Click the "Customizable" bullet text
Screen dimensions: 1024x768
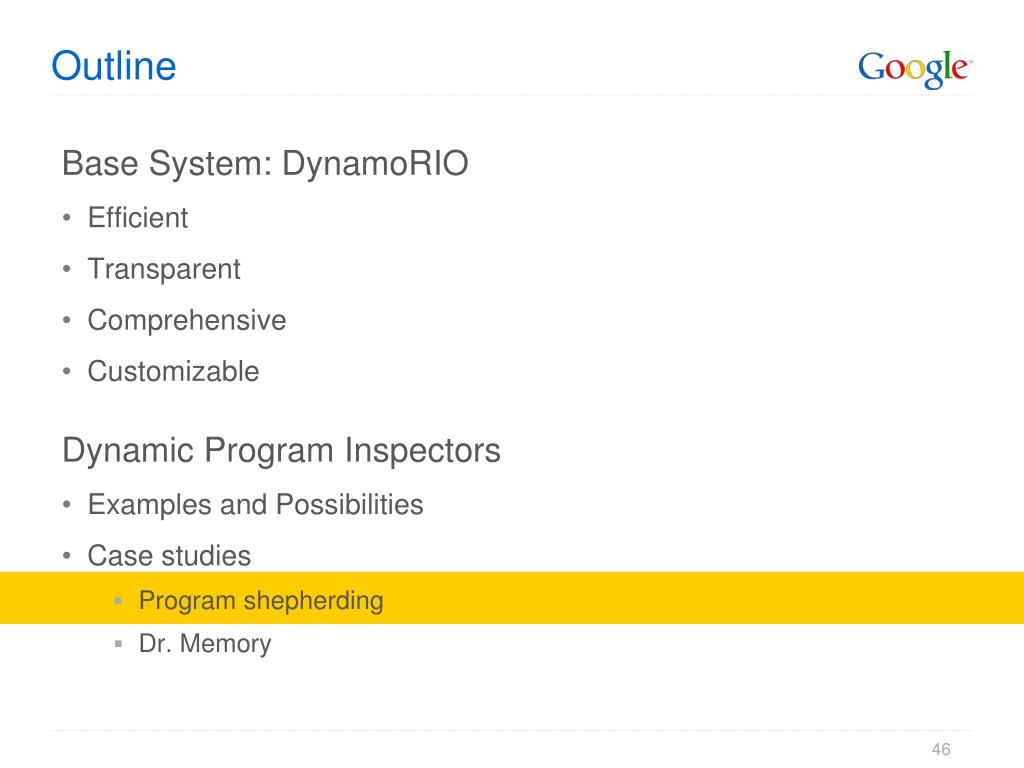173,372
